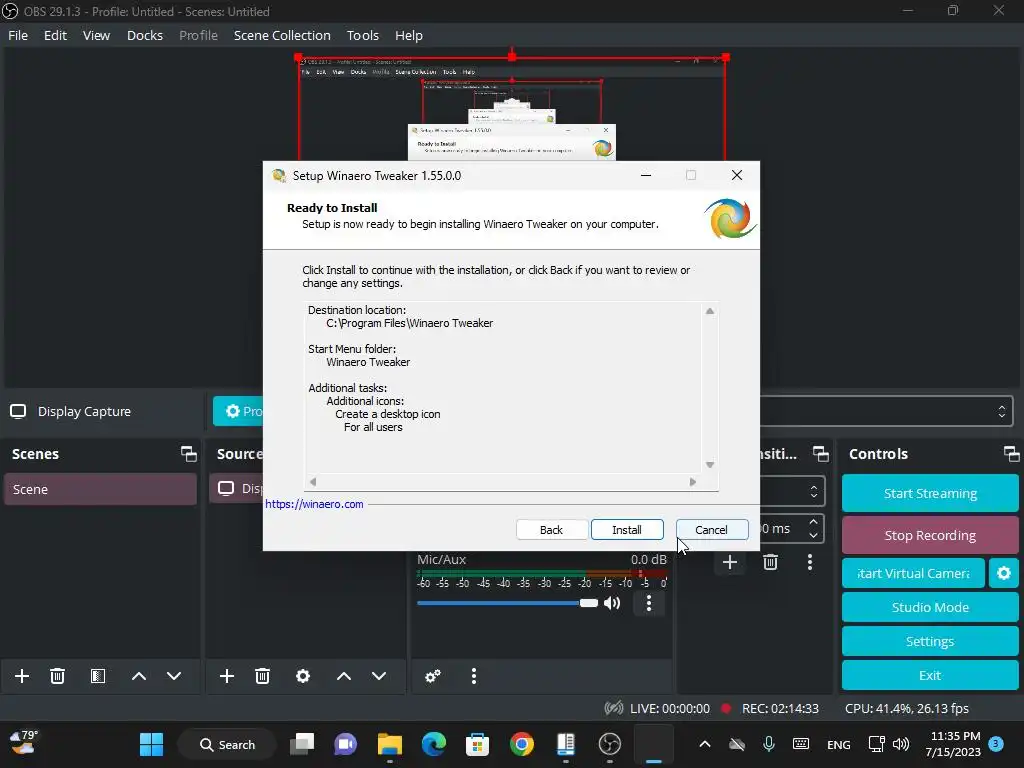The width and height of the screenshot is (1024, 768).
Task: Click Start Streaming button
Action: coord(930,493)
